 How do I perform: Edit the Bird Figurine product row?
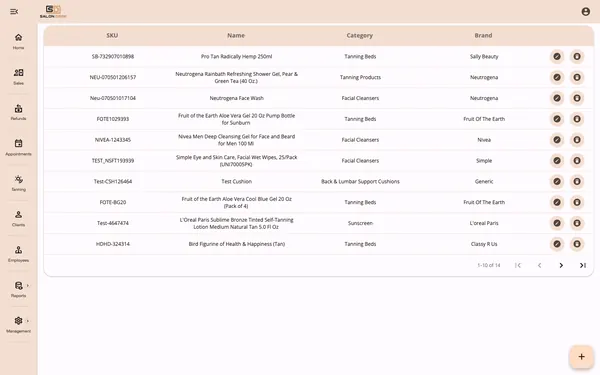[x=557, y=244]
